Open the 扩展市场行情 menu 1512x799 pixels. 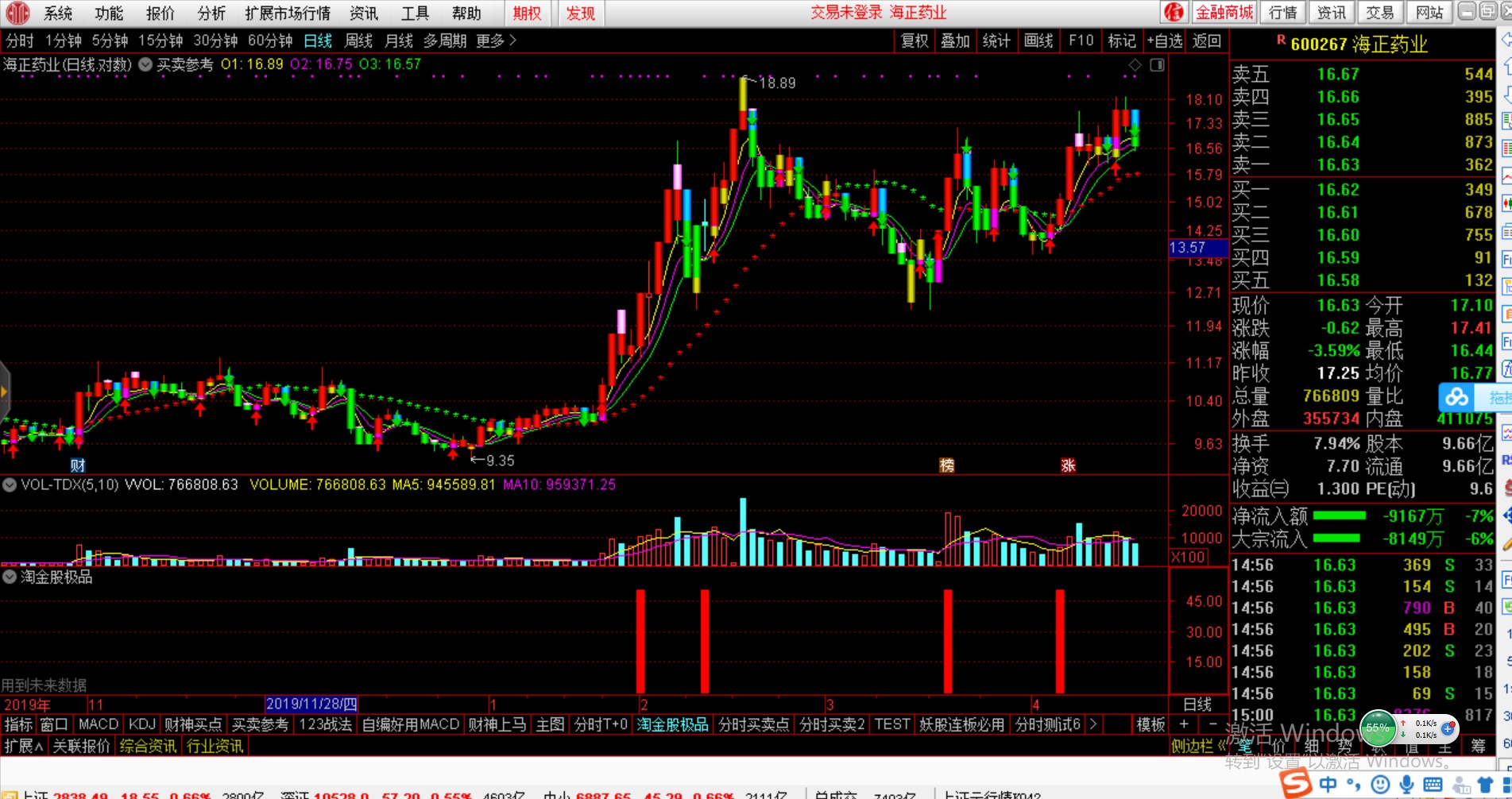pos(288,13)
